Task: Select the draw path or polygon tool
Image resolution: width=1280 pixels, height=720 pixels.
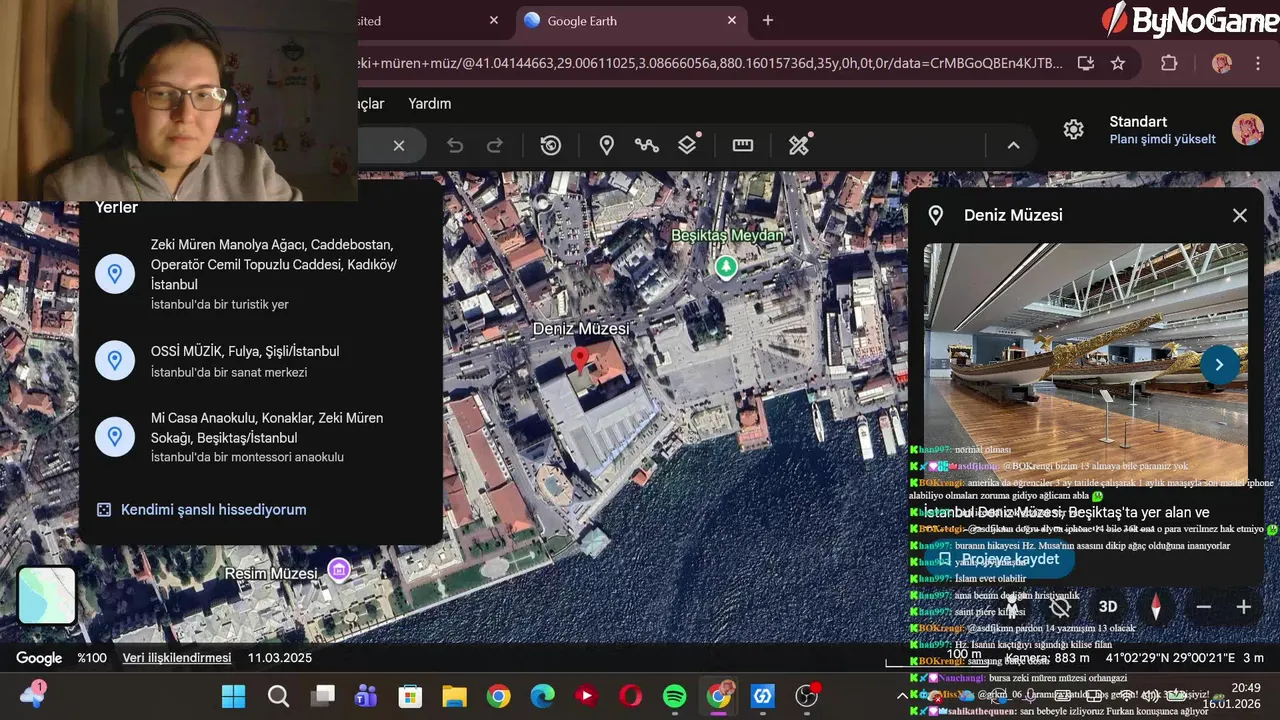Action: 647,146
